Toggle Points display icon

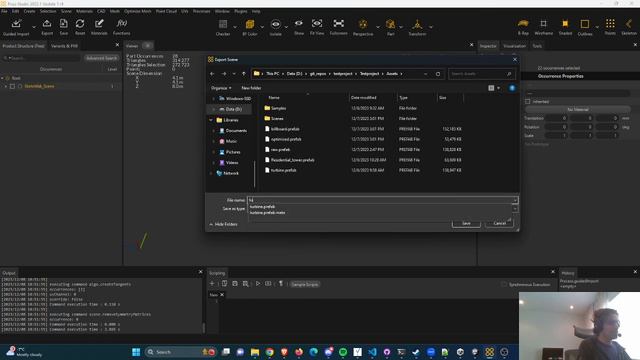610,24
